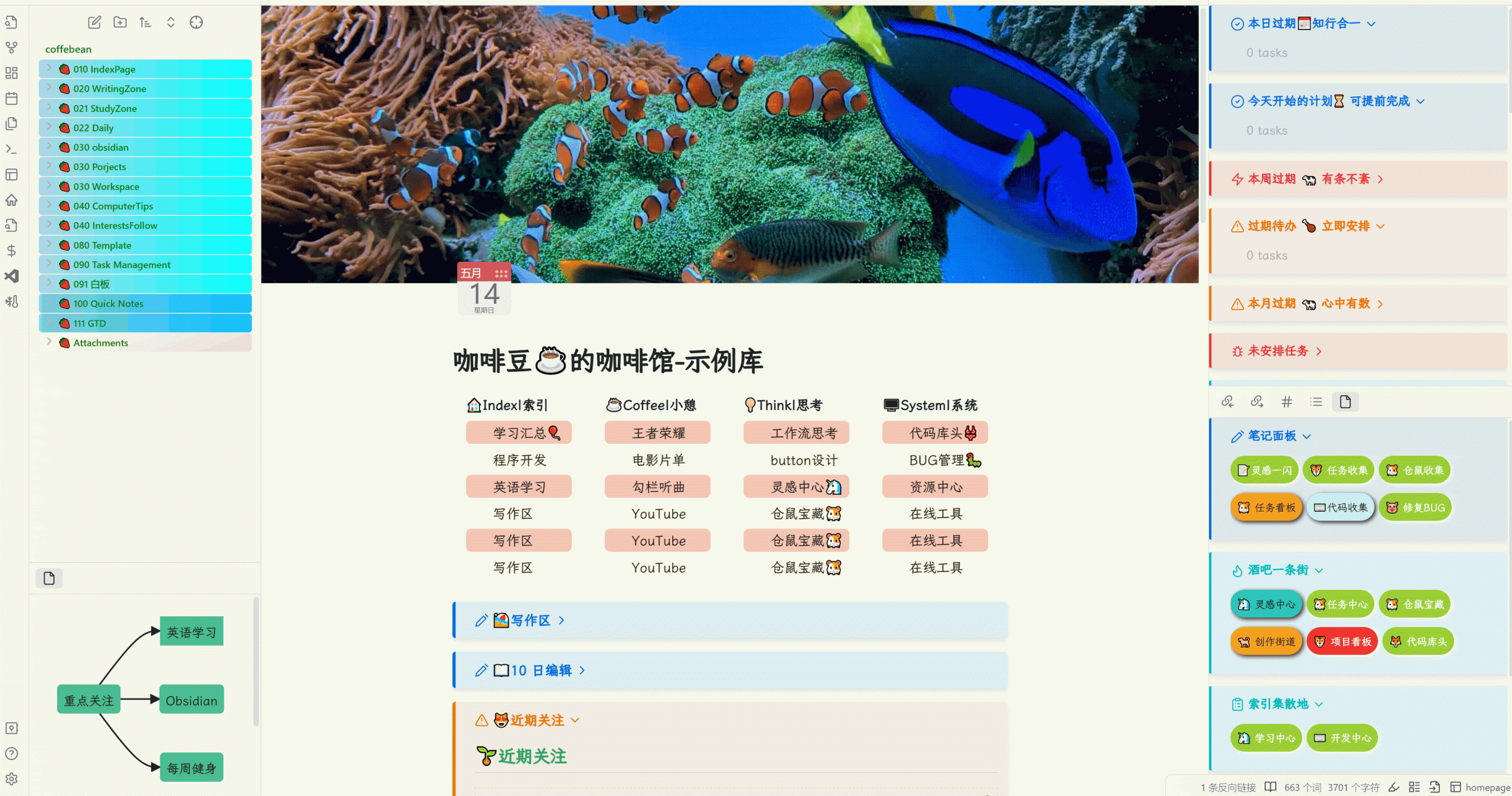Click the collapse all folders icon
Viewport: 1512px width, 796px height.
pos(171,22)
